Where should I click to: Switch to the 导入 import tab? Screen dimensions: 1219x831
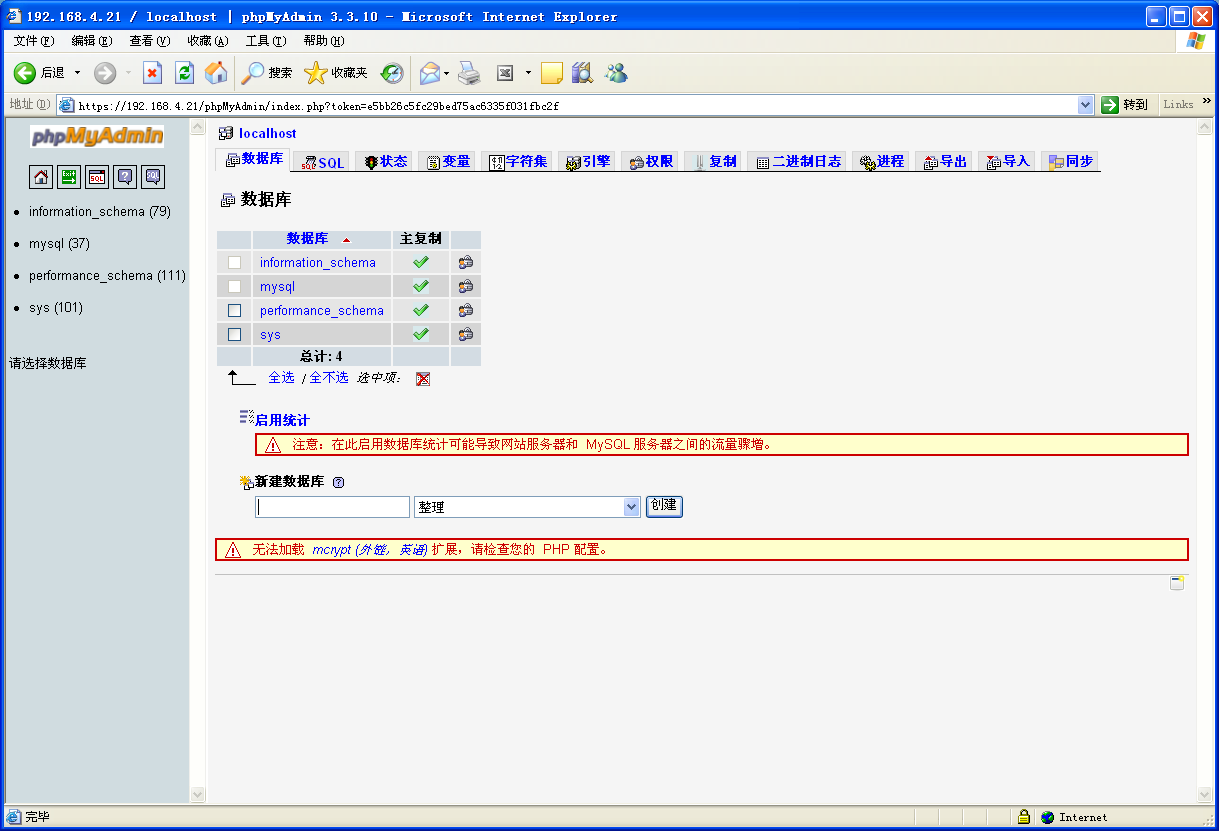pyautogui.click(x=1008, y=162)
